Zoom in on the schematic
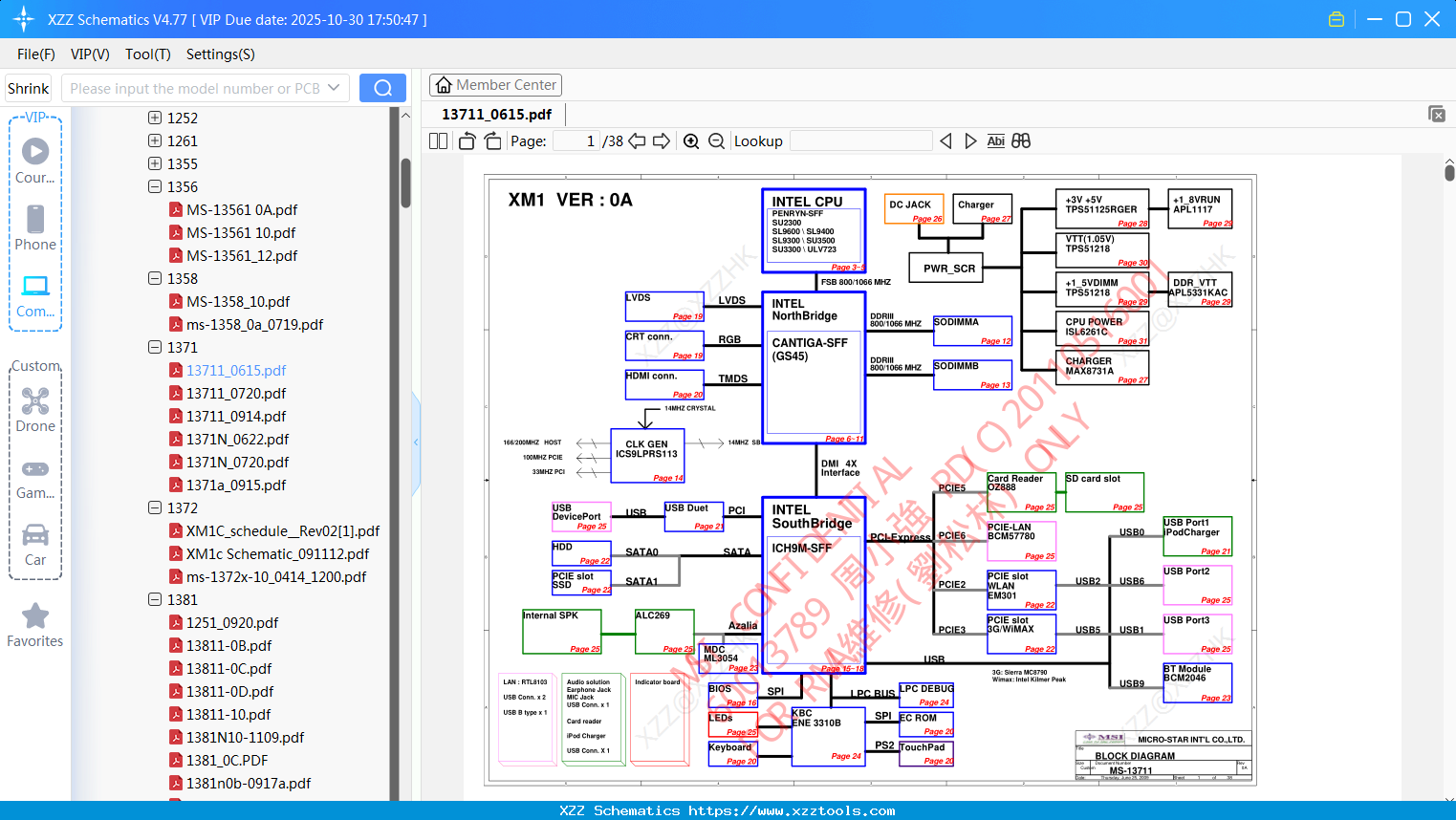This screenshot has width=1456, height=820. [x=691, y=140]
